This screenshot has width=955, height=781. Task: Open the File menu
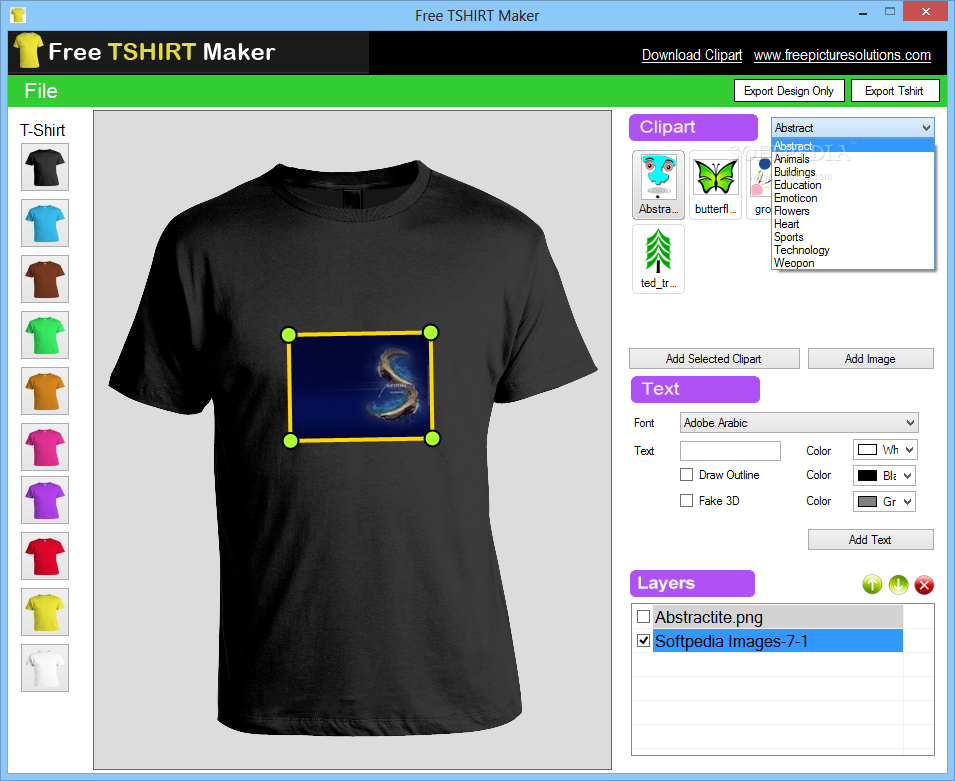pos(41,91)
